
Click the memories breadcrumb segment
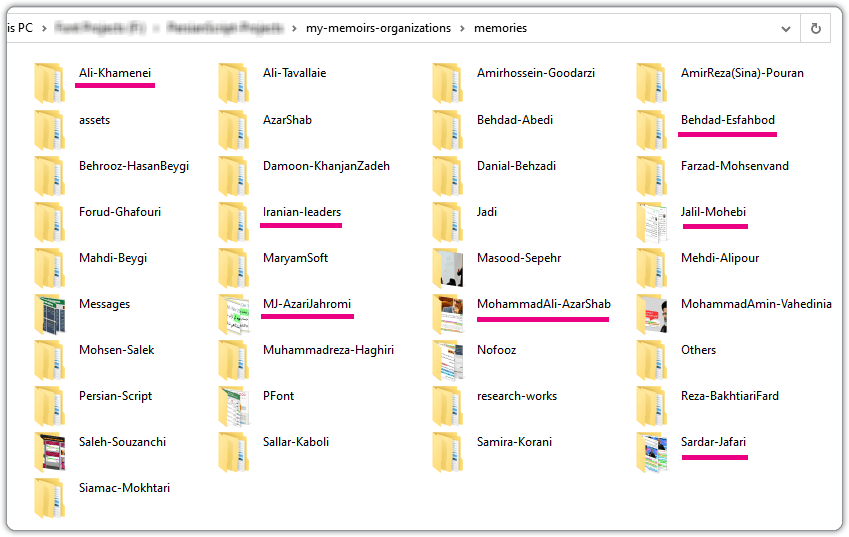click(500, 28)
